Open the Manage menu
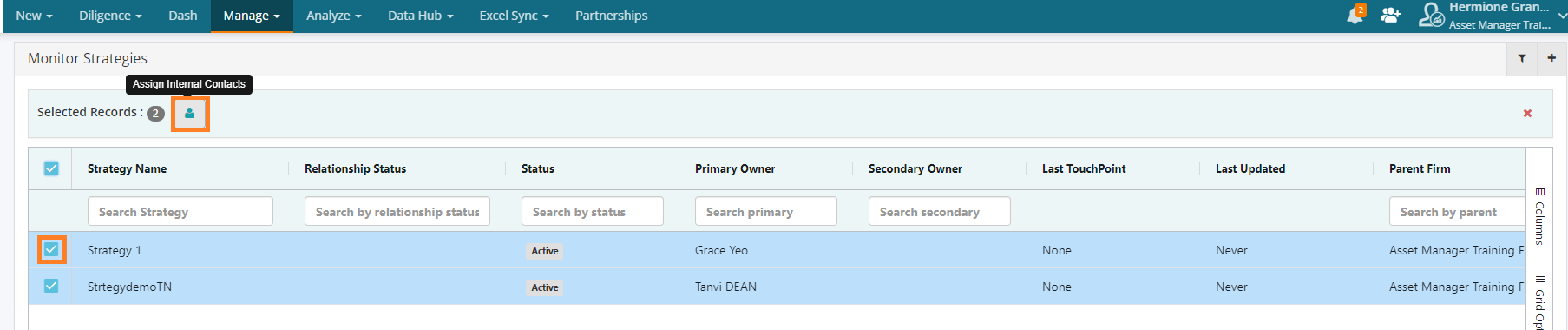This screenshot has width=1568, height=330. [252, 16]
